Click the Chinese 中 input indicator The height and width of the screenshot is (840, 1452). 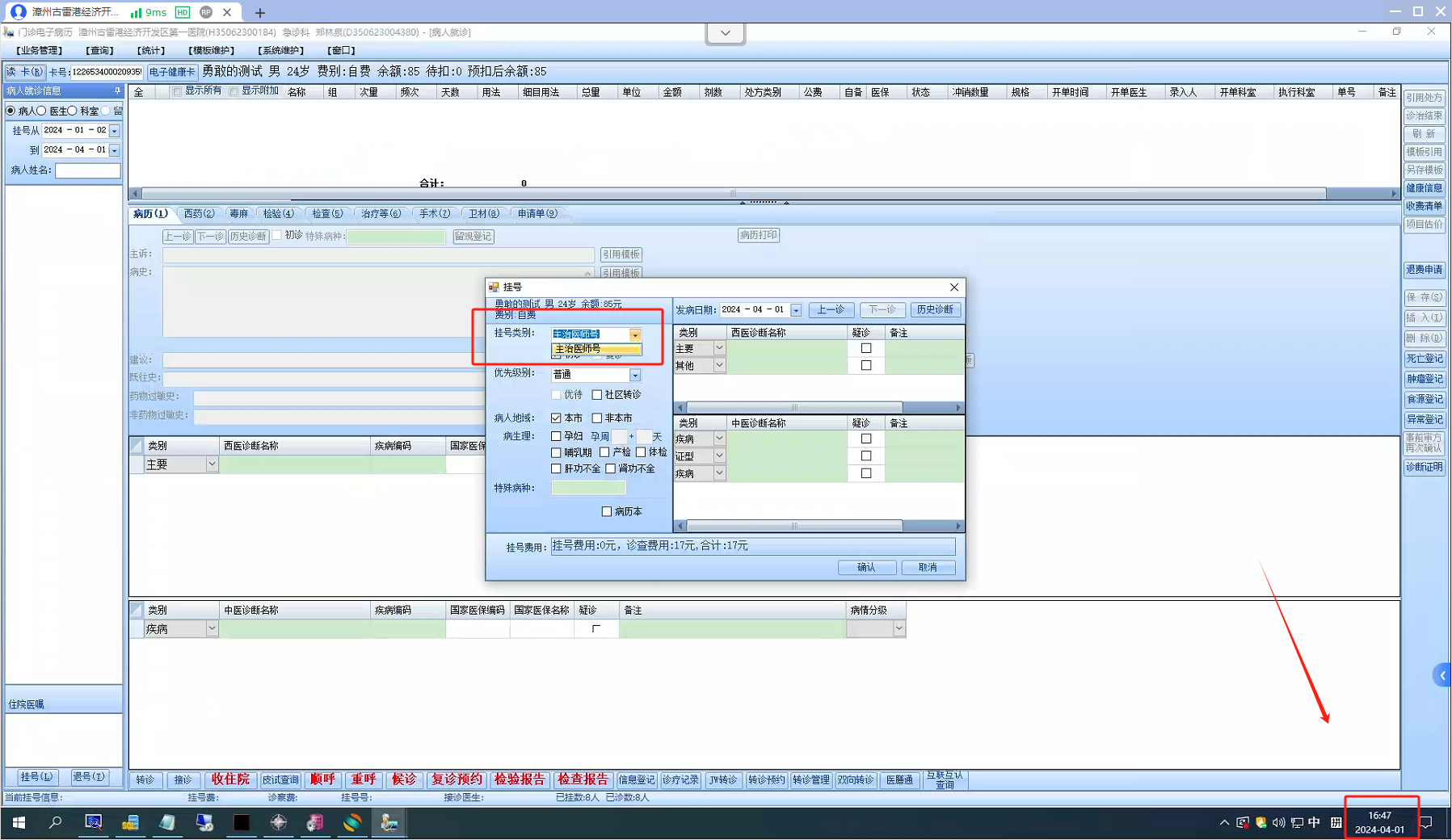tap(1315, 823)
